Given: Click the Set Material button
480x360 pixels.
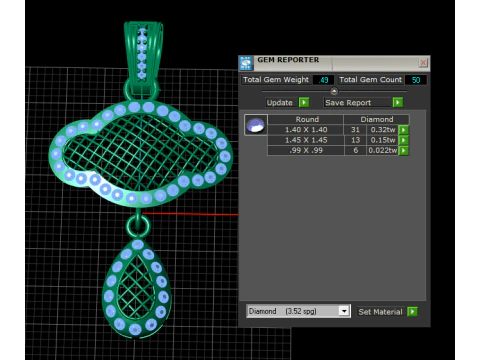Looking at the screenshot, I should 381,312.
